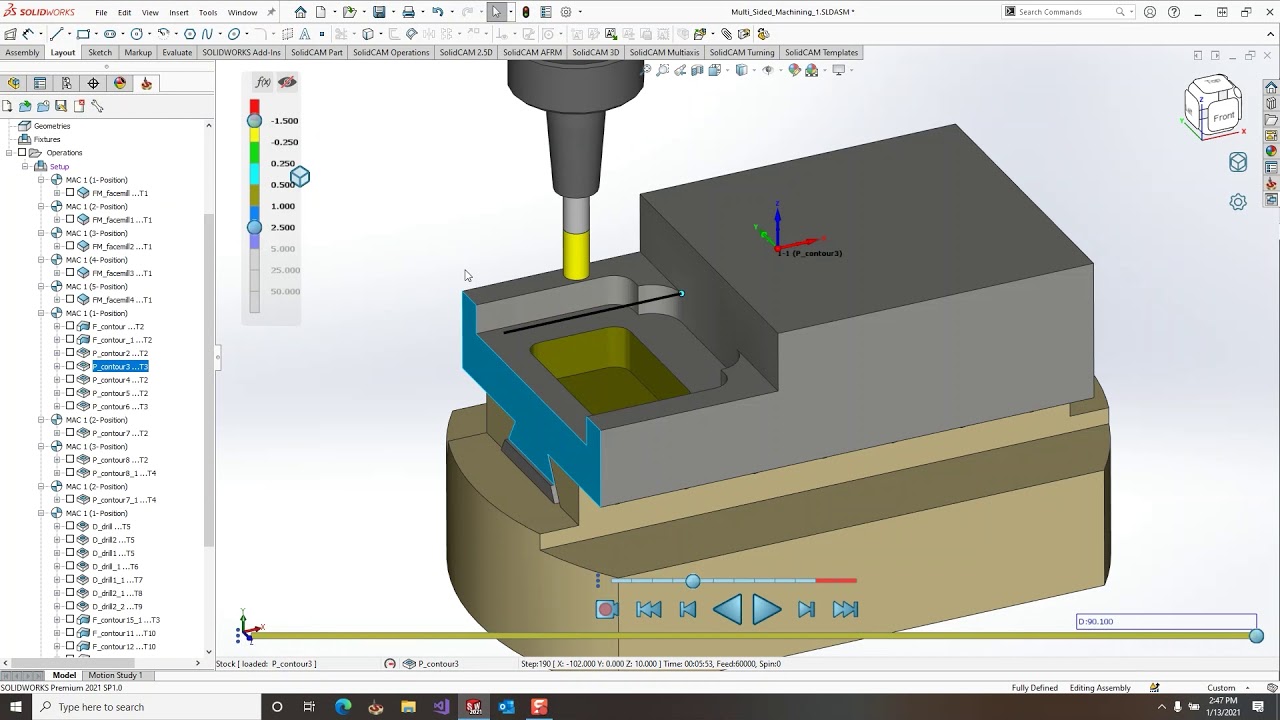Viewport: 1280px width, 720px height.
Task: Click the cube icon beside the color scale
Action: (x=299, y=176)
